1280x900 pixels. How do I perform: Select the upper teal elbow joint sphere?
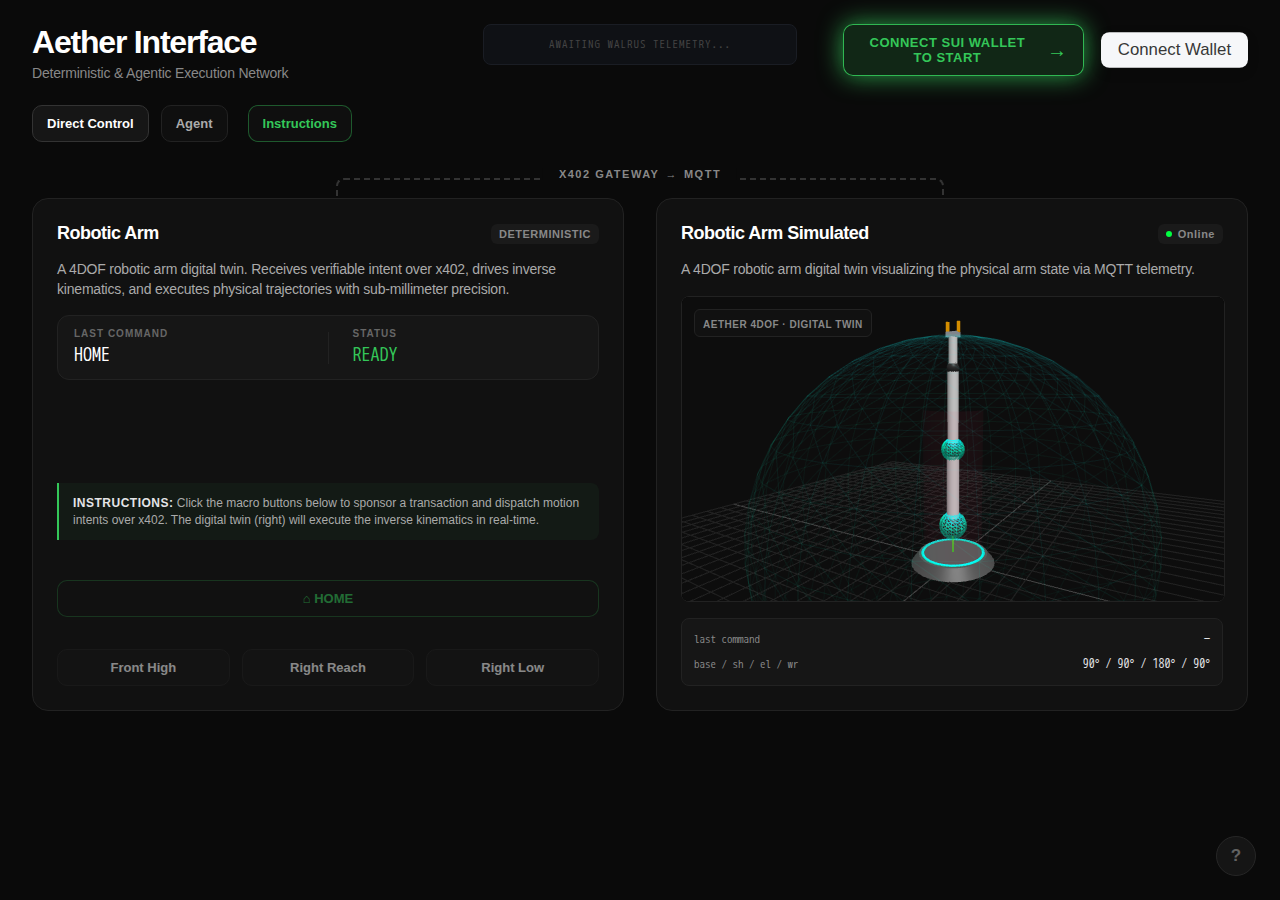[953, 449]
